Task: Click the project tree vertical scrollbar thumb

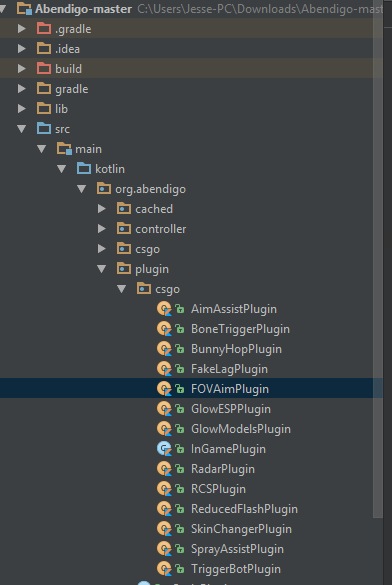Action: click(378, 259)
